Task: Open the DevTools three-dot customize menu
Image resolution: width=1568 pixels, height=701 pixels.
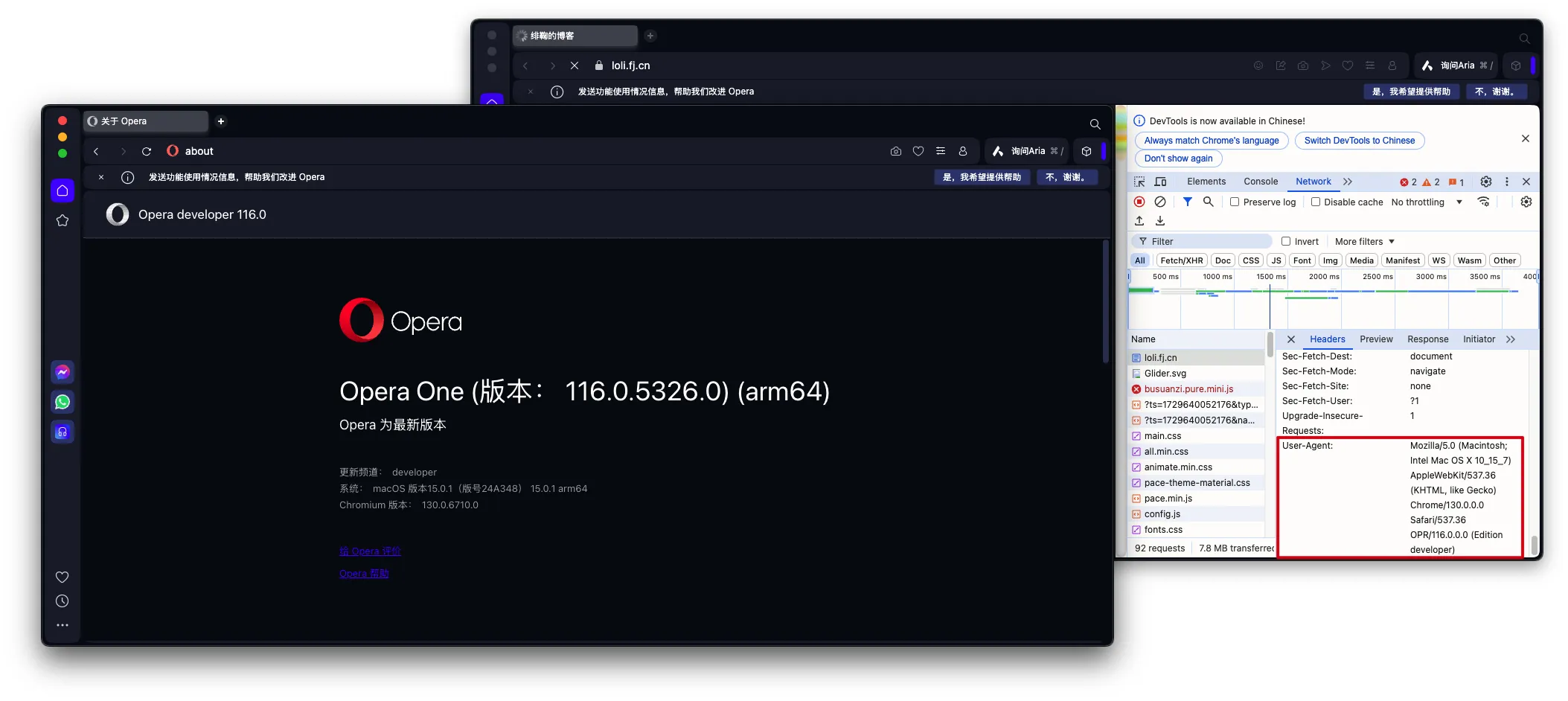Action: point(1507,182)
